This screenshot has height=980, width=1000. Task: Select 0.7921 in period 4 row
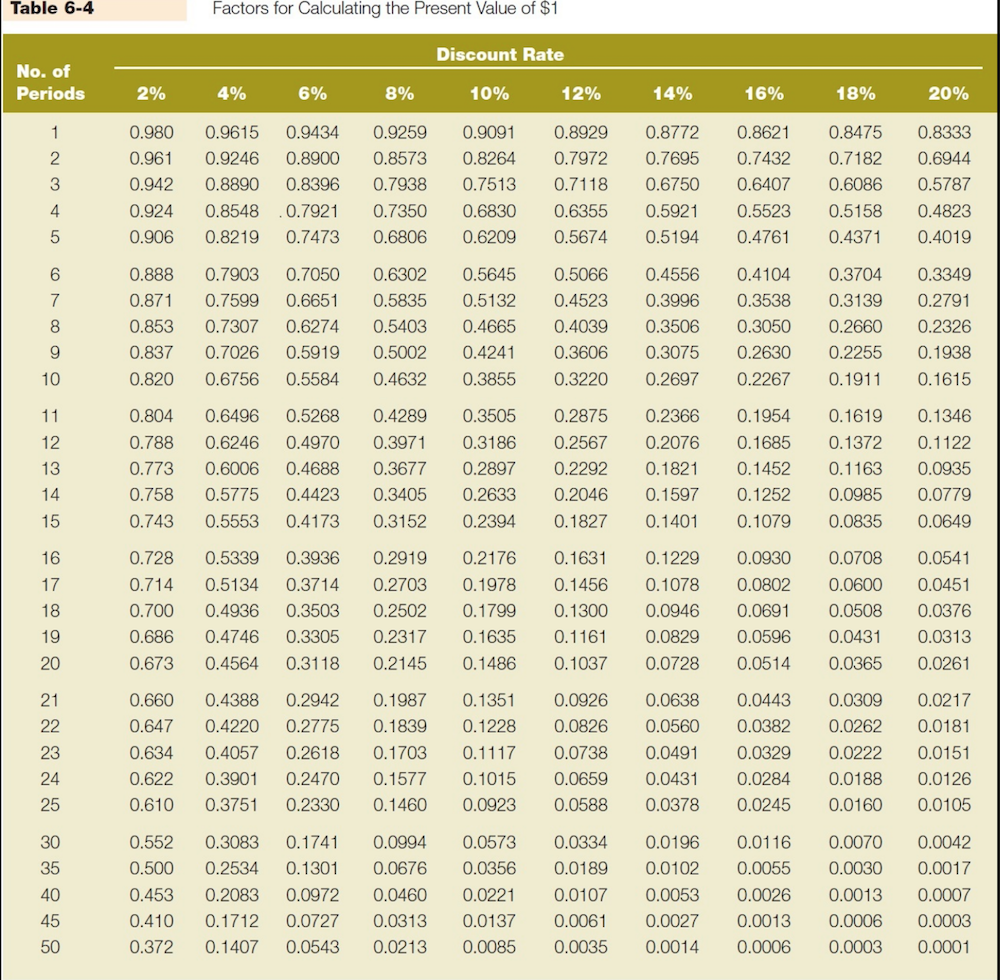point(312,211)
